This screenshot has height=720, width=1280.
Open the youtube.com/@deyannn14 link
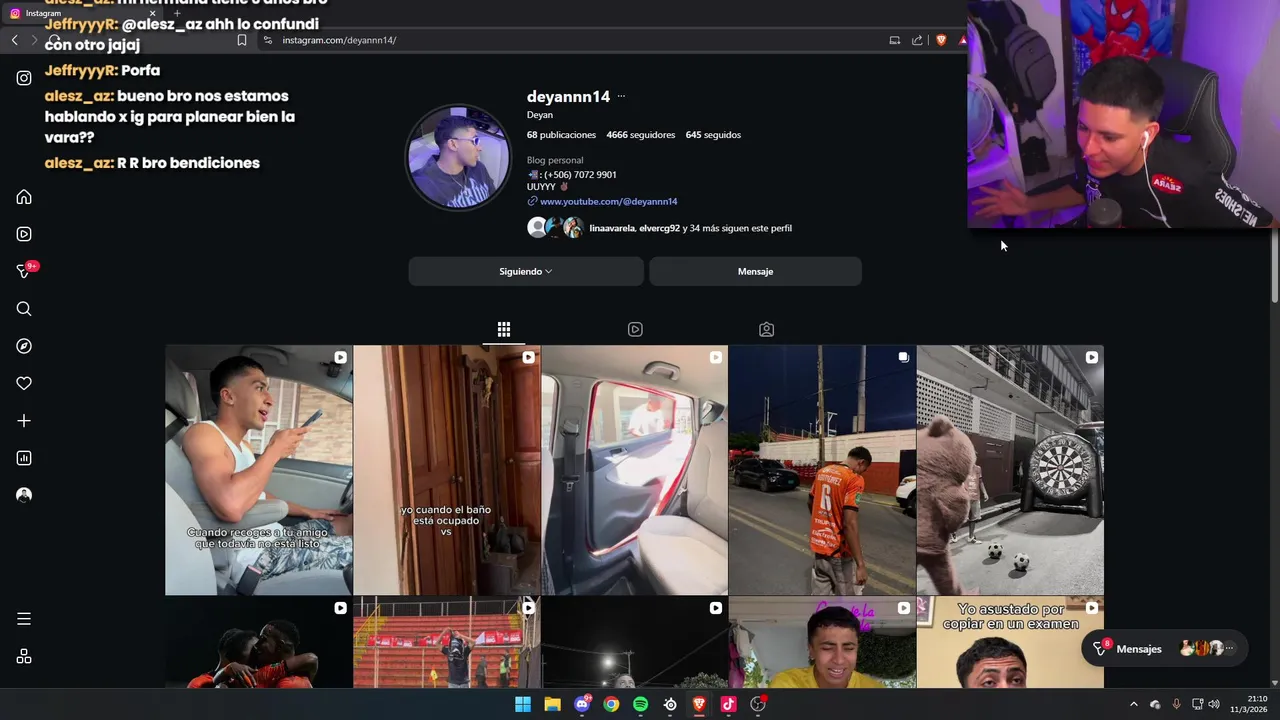click(608, 201)
